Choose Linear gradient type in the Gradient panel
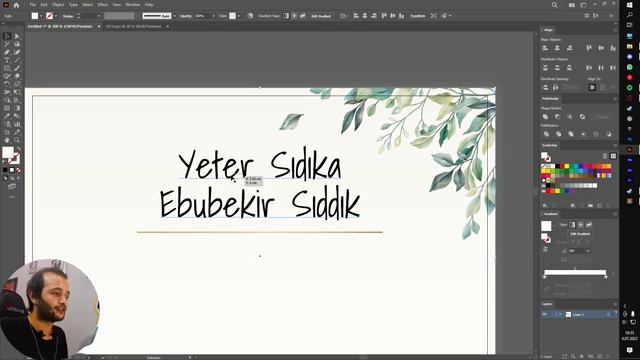The height and width of the screenshot is (360, 640). pyautogui.click(x=572, y=224)
